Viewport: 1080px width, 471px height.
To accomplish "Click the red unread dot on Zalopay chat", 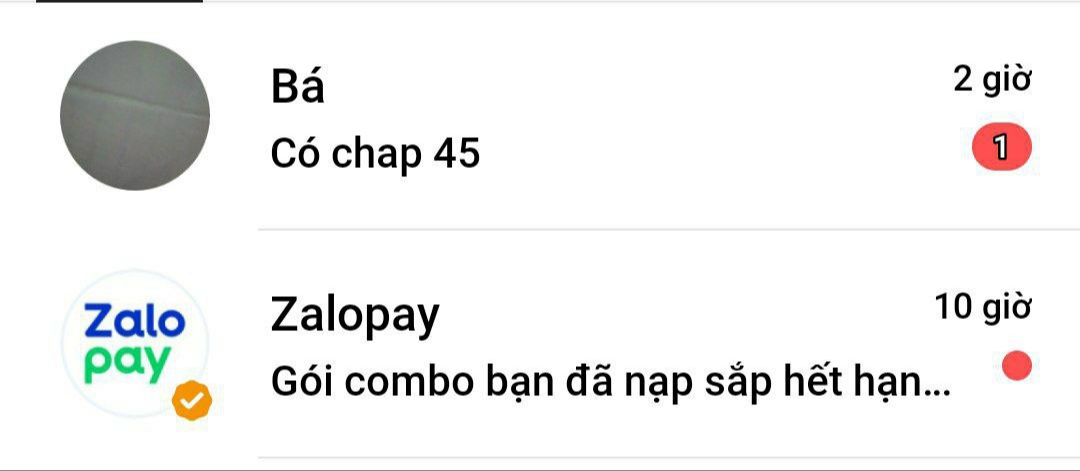I will 1017,366.
